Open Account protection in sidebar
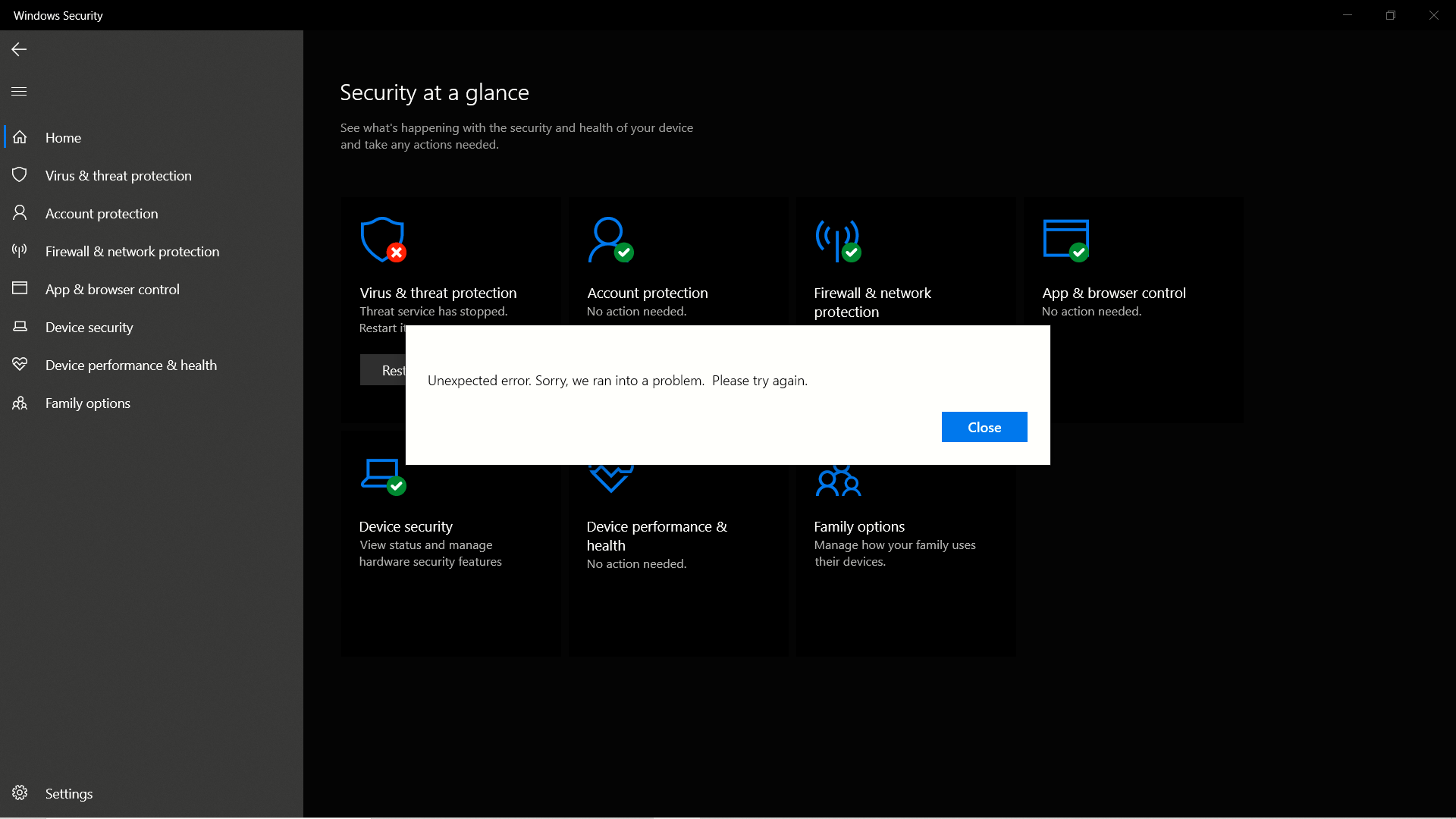Screen dimensions: 1456x819 [152, 213]
